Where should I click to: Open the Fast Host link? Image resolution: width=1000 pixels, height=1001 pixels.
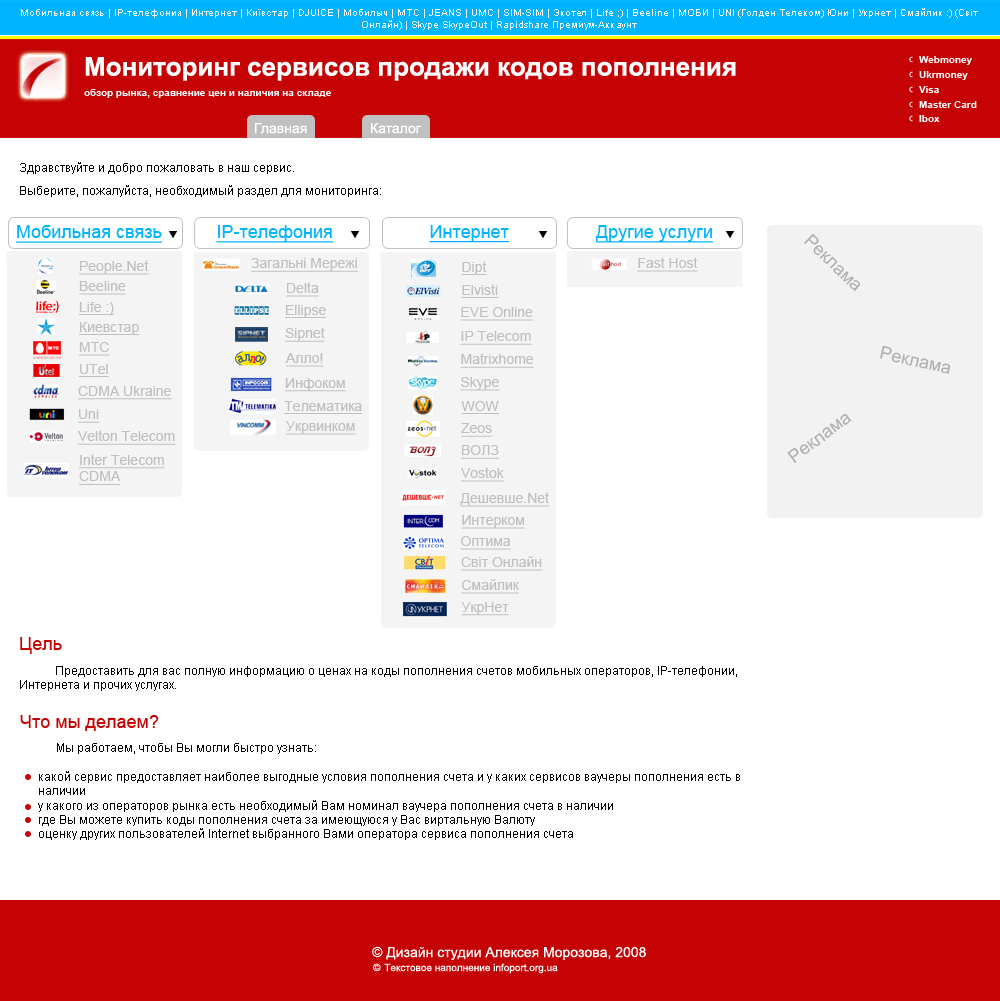pyautogui.click(x=667, y=263)
